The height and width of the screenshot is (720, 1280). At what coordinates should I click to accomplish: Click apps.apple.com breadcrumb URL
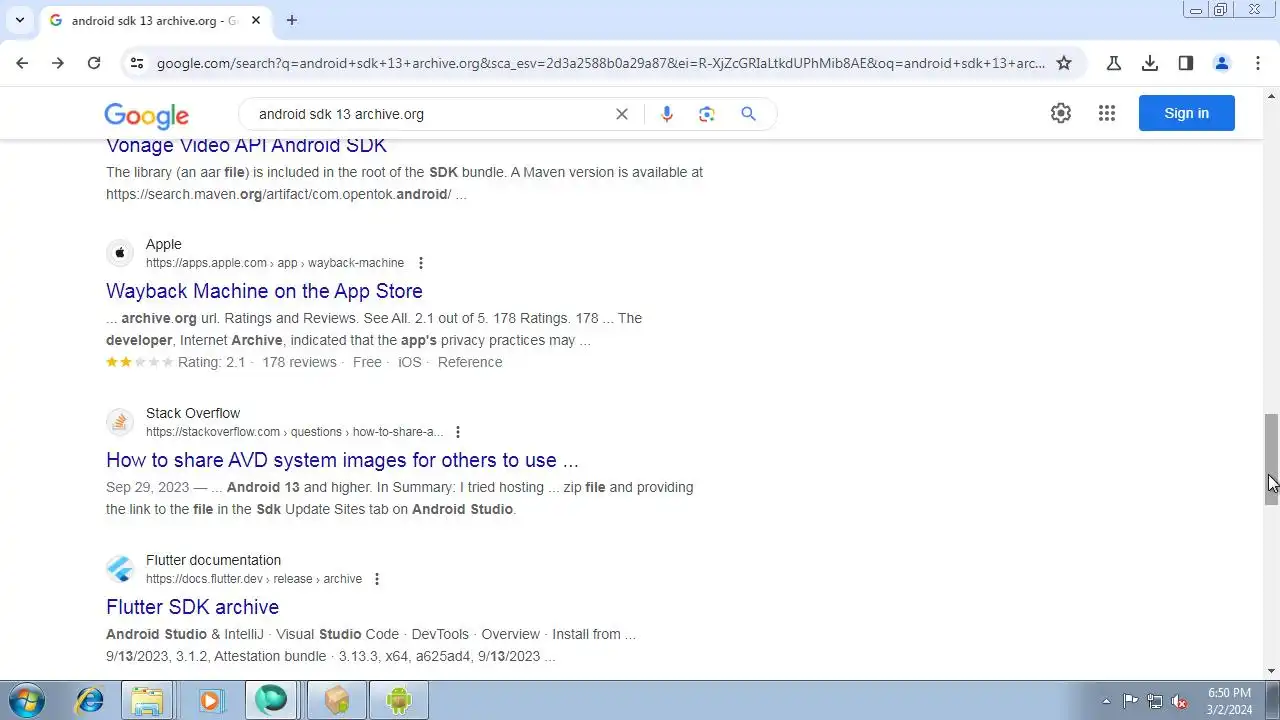(x=275, y=263)
